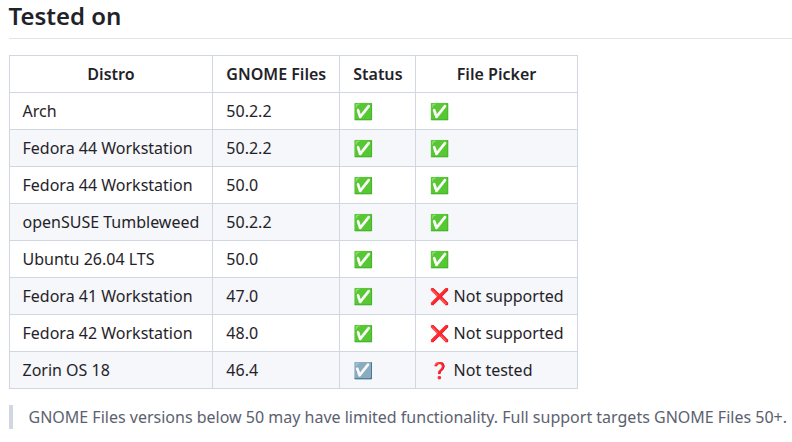Click Status checkmark for openSUSE Tumbleweed
Screen dimensions: 792x442
tap(363, 222)
